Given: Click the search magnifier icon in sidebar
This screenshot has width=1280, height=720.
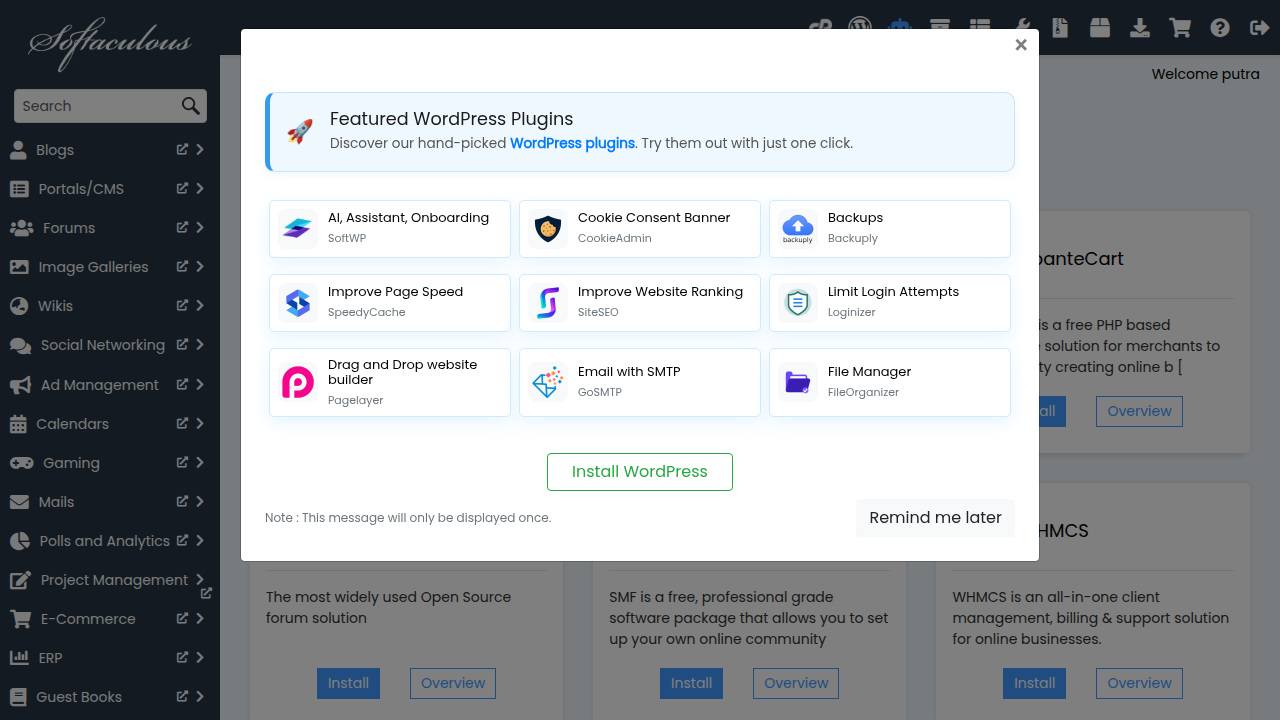Looking at the screenshot, I should pyautogui.click(x=191, y=106).
